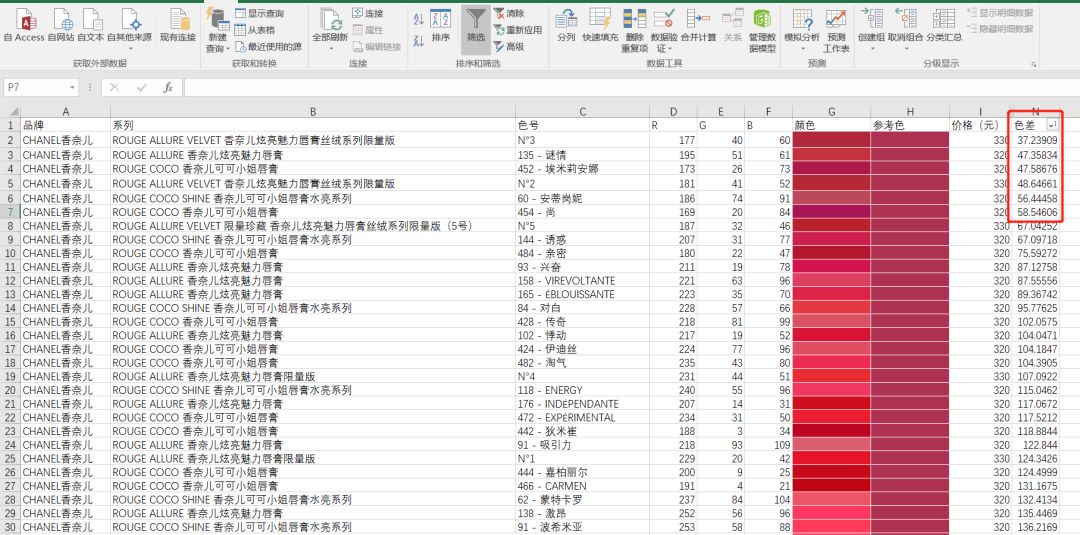The height and width of the screenshot is (535, 1080).
Task: Click 删除重复项 remove duplicates
Action: tap(634, 30)
